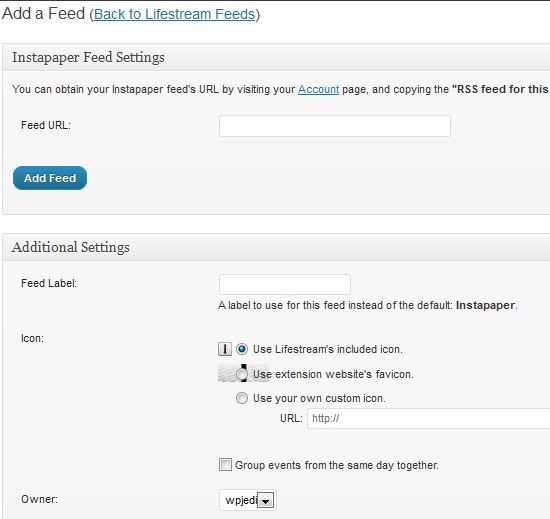This screenshot has width=550, height=519.
Task: Click the Add Feed button
Action: click(50, 178)
